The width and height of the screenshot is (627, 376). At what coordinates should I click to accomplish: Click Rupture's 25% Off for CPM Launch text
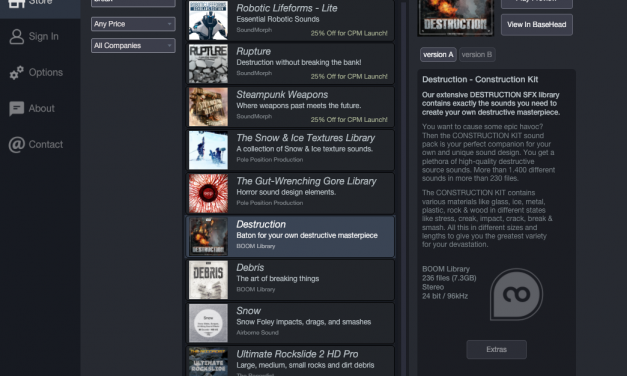tap(349, 76)
